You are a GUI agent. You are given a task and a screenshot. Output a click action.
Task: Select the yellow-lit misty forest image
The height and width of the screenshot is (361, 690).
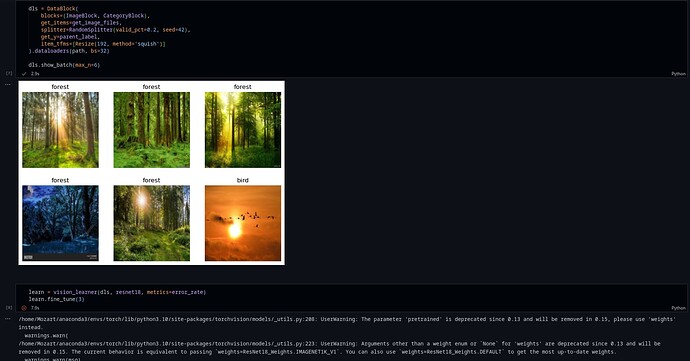[x=242, y=130]
